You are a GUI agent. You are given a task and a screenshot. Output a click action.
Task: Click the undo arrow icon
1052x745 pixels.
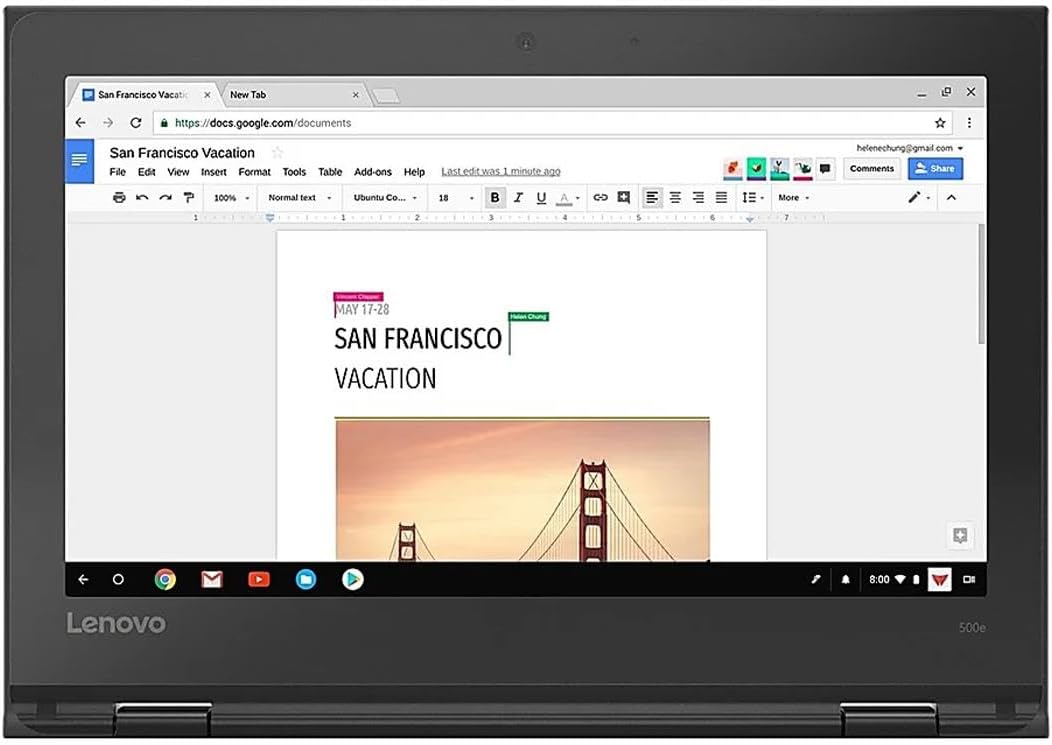tap(142, 198)
